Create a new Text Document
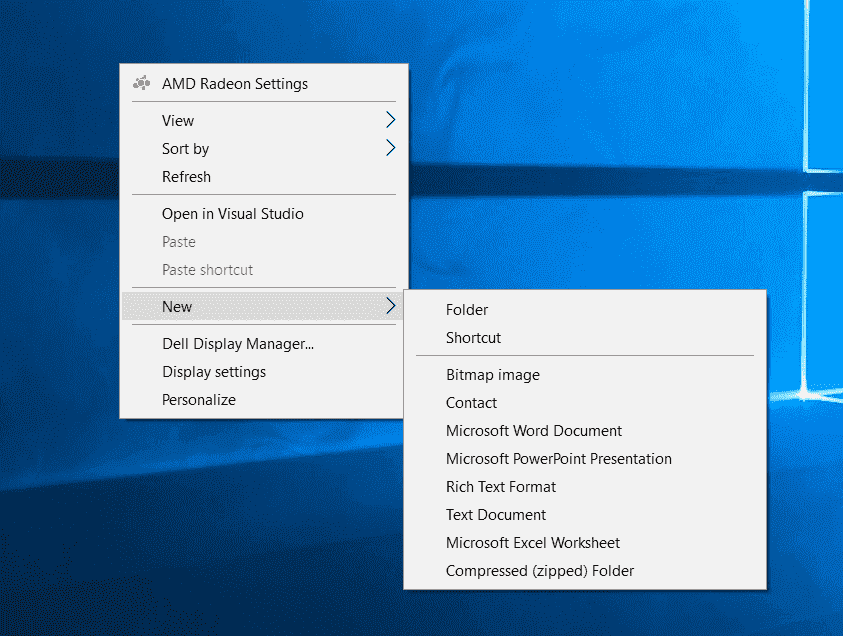Viewport: 843px width, 636px height. 585,514
